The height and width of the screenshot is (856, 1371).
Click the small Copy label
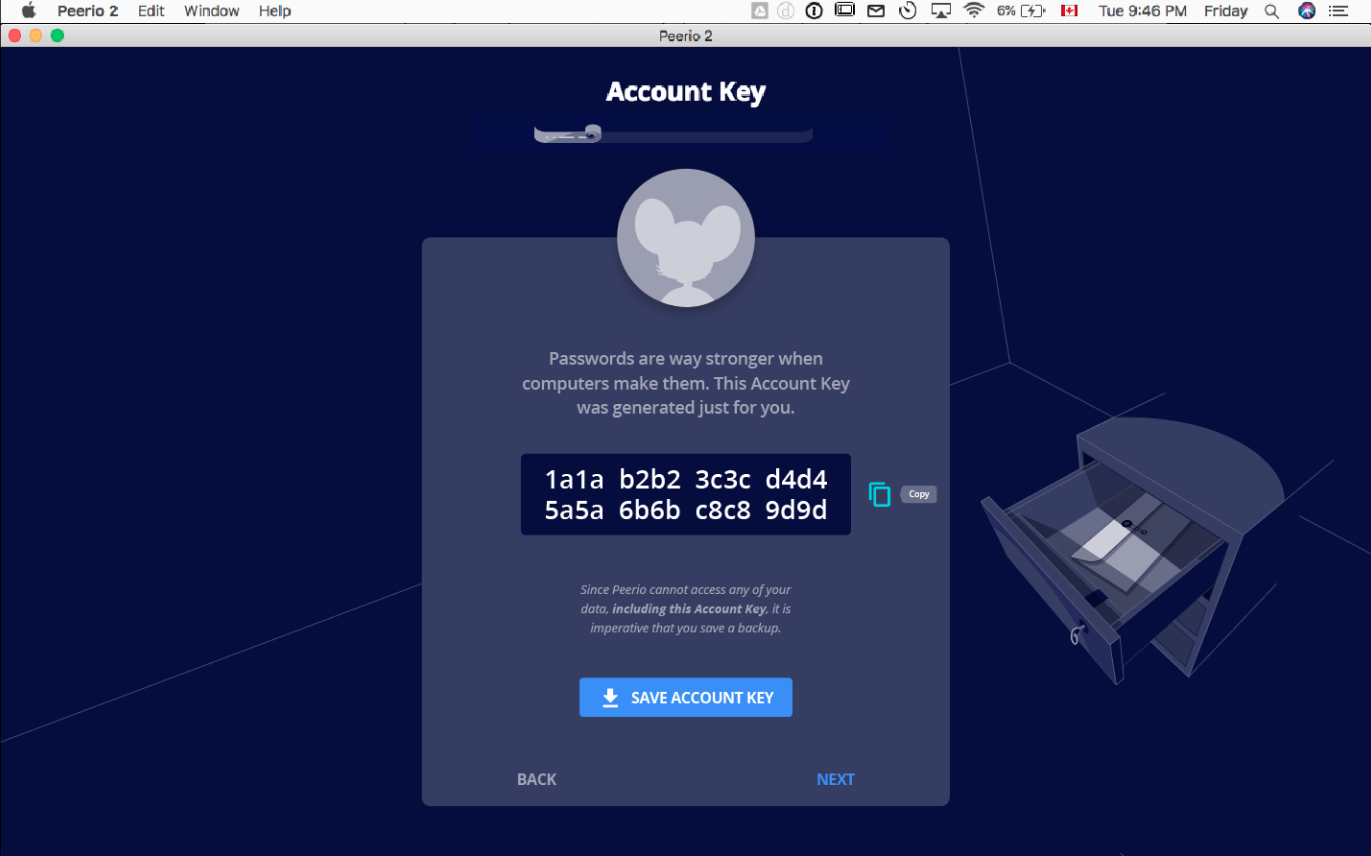point(919,494)
